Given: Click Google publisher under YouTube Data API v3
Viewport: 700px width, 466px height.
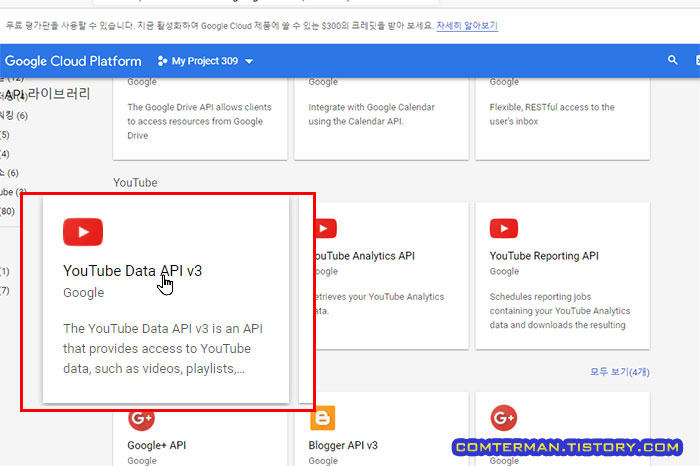Looking at the screenshot, I should tap(83, 292).
